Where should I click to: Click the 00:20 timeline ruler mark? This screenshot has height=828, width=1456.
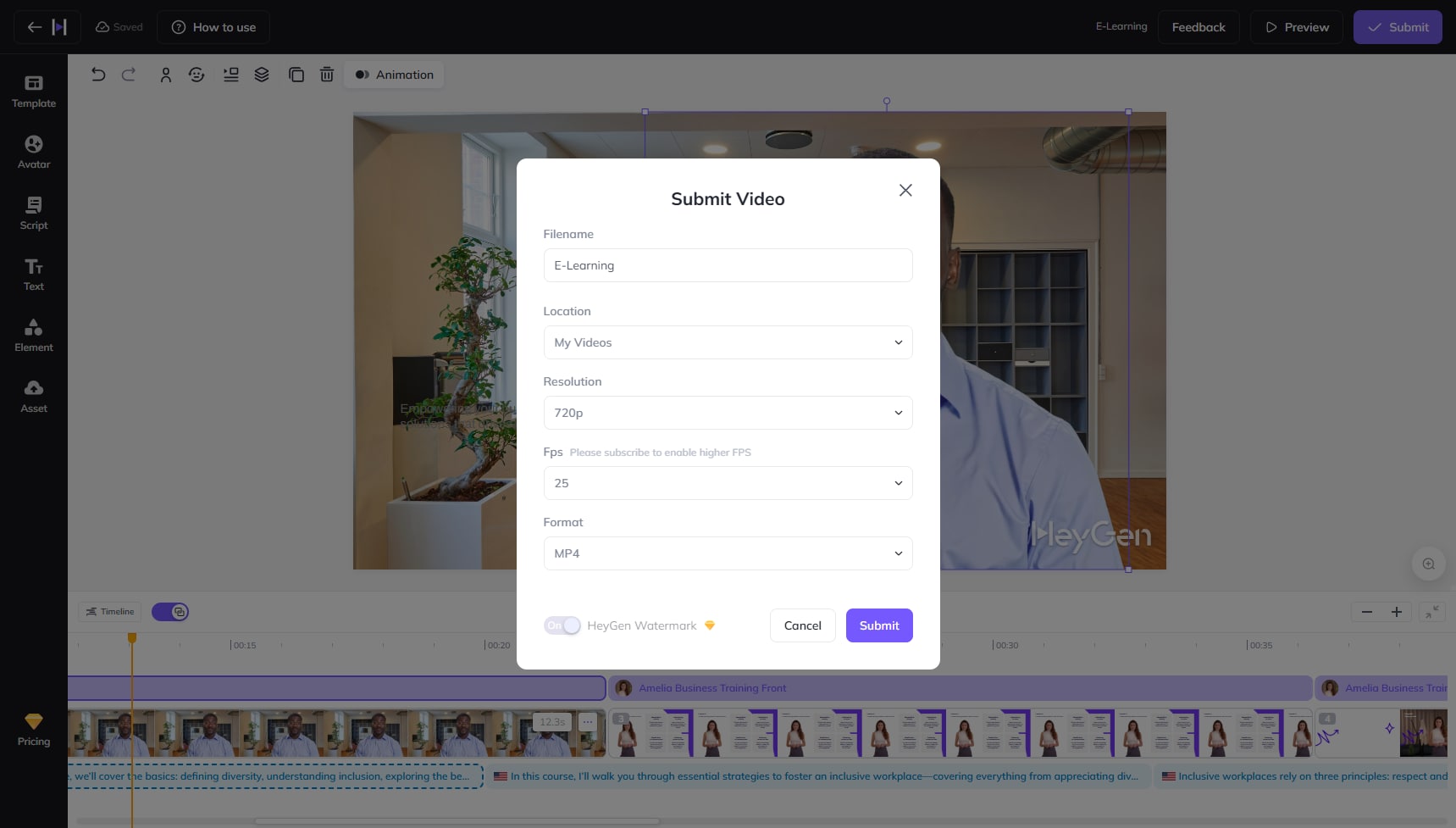[x=497, y=645]
